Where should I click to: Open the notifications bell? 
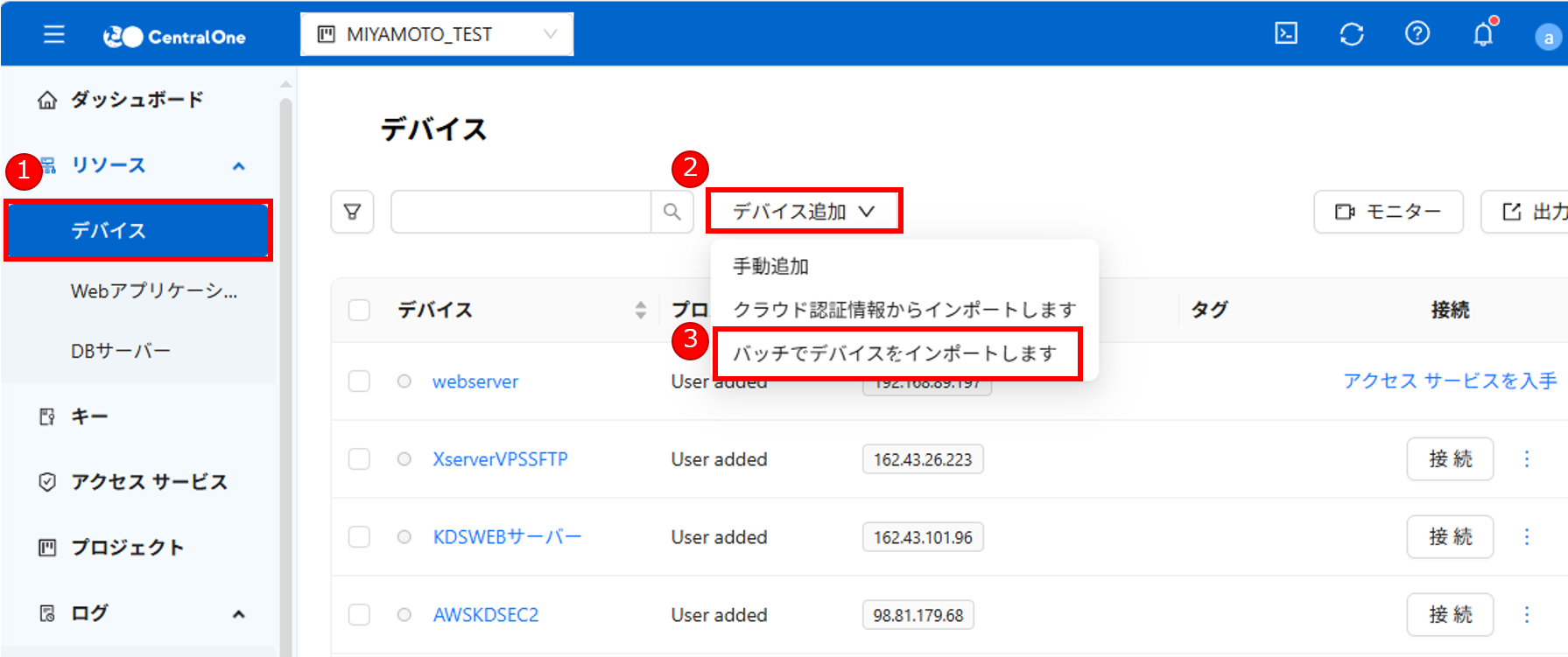pos(1483,35)
